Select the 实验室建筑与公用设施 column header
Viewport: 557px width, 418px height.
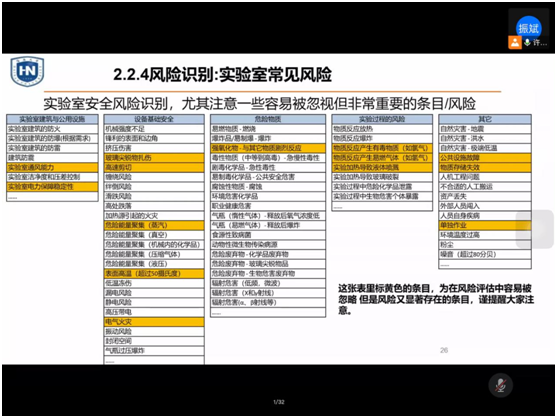point(52,119)
